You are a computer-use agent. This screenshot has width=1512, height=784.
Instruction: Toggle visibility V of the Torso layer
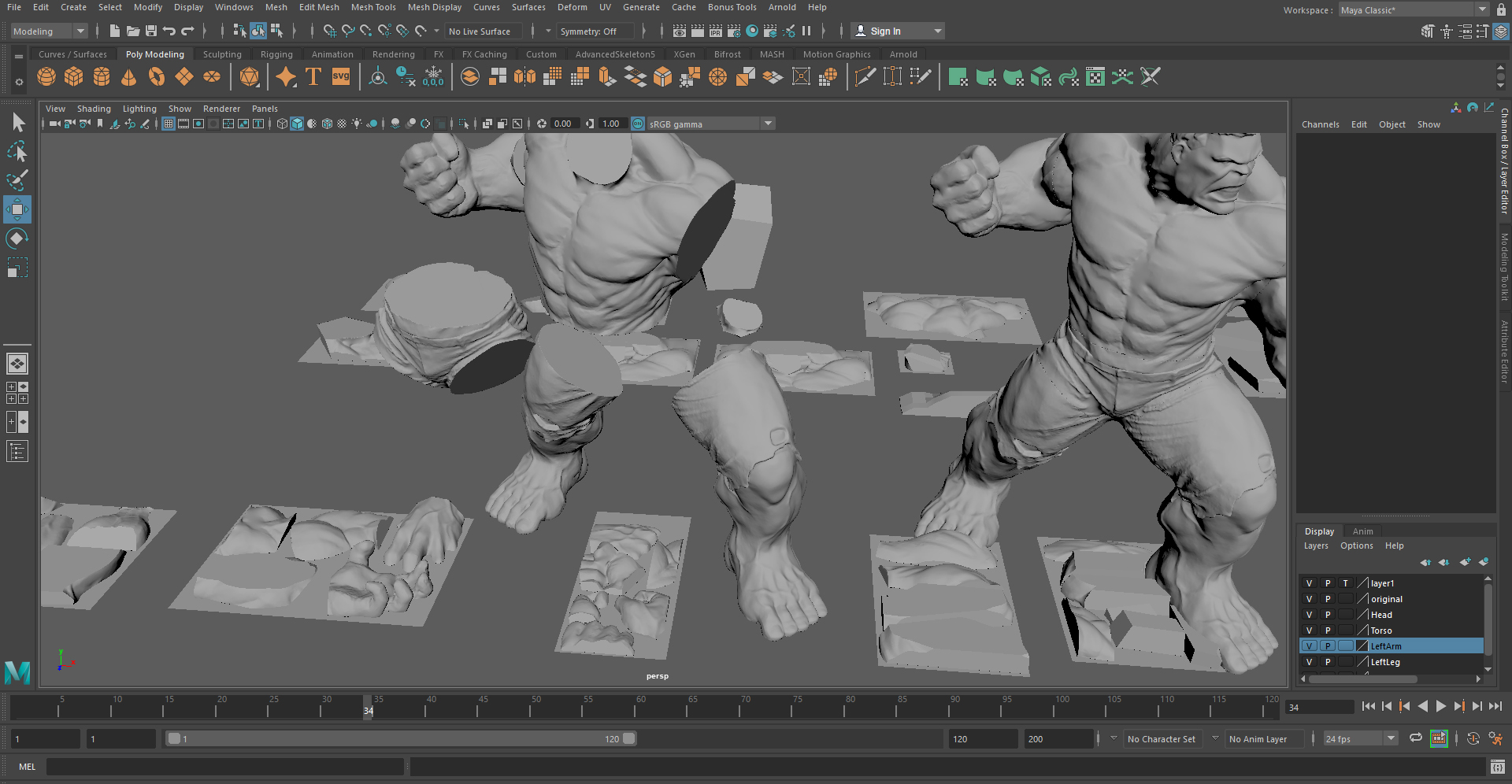click(1310, 631)
